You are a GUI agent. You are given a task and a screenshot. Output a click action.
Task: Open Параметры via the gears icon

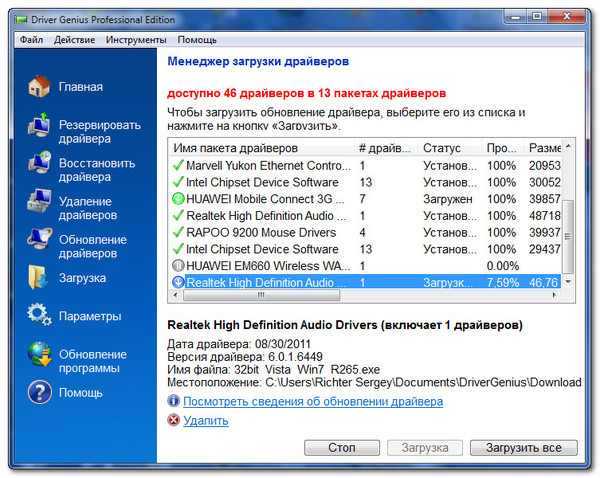(38, 316)
